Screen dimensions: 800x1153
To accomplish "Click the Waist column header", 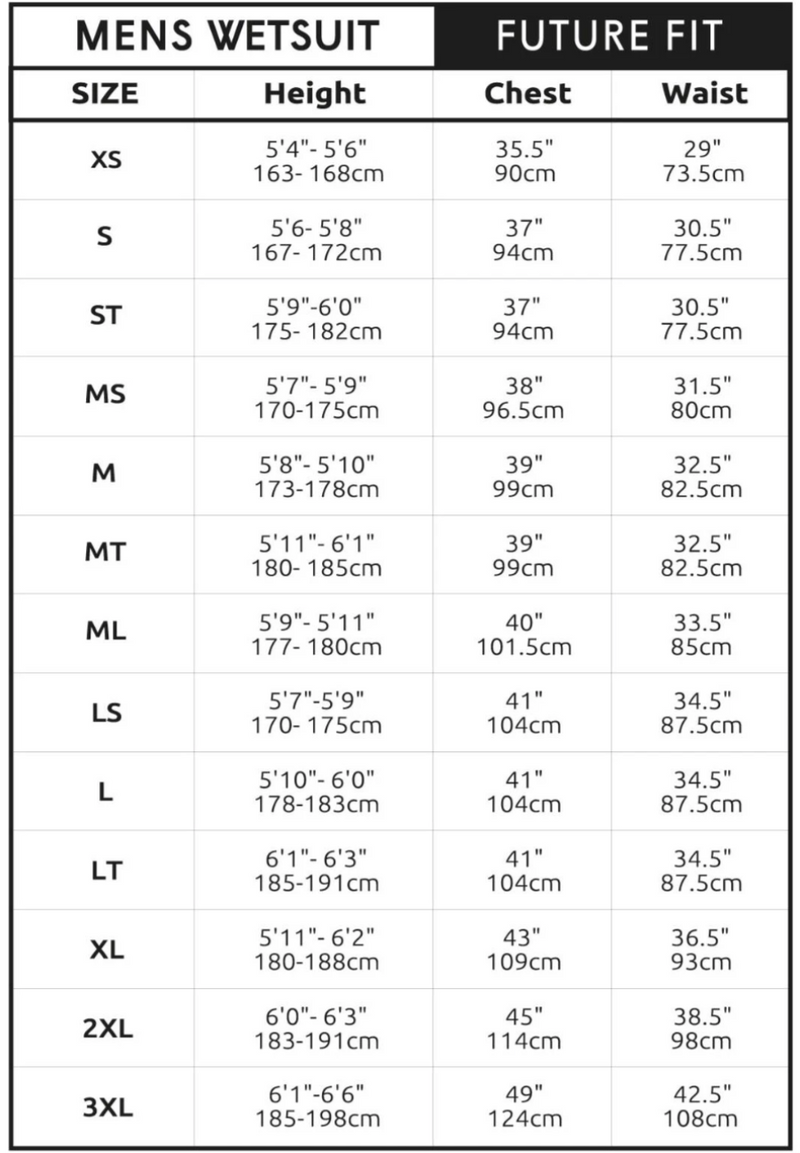I will coord(704,94).
